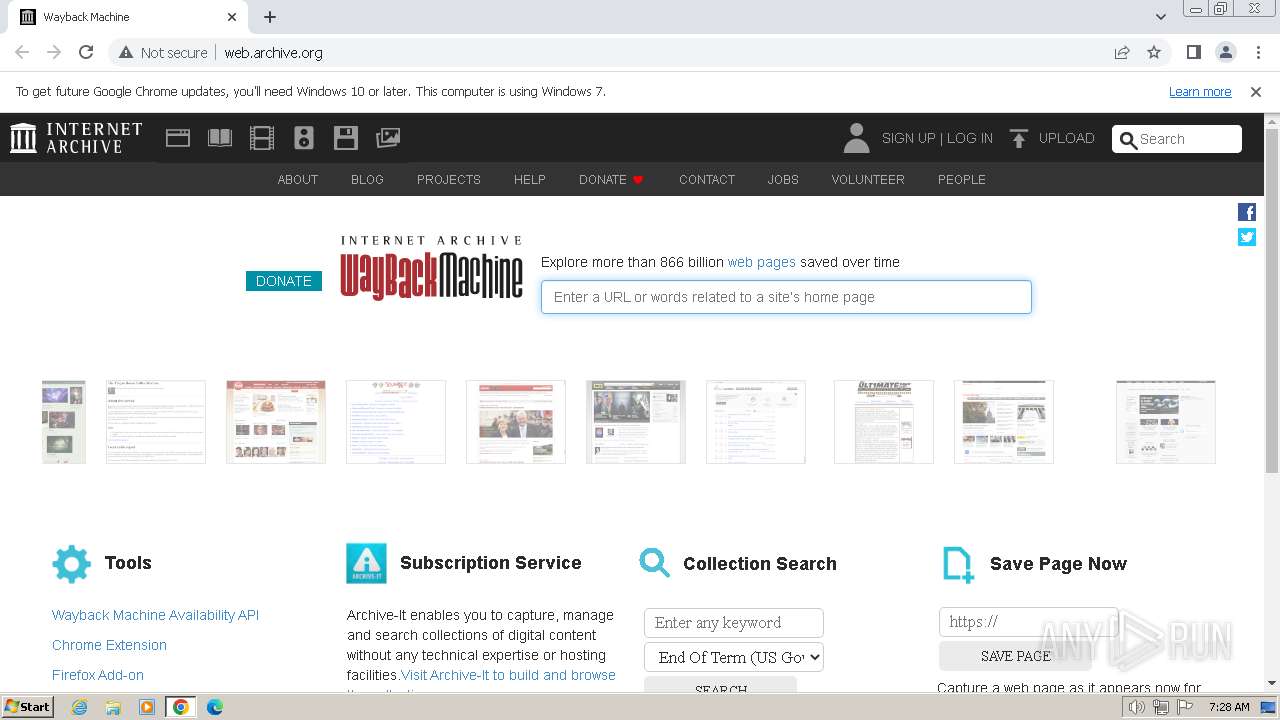
Task: Share this page from address bar
Action: click(1122, 52)
